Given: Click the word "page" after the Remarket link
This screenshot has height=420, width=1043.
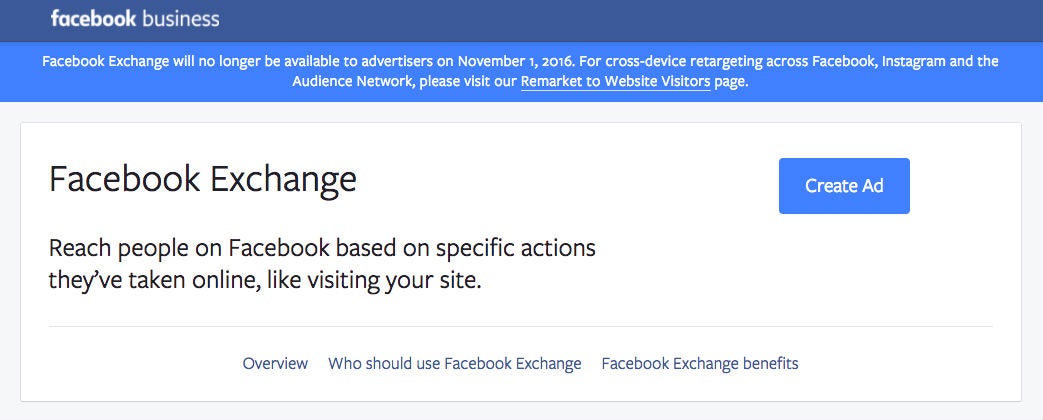Looking at the screenshot, I should click(731, 82).
